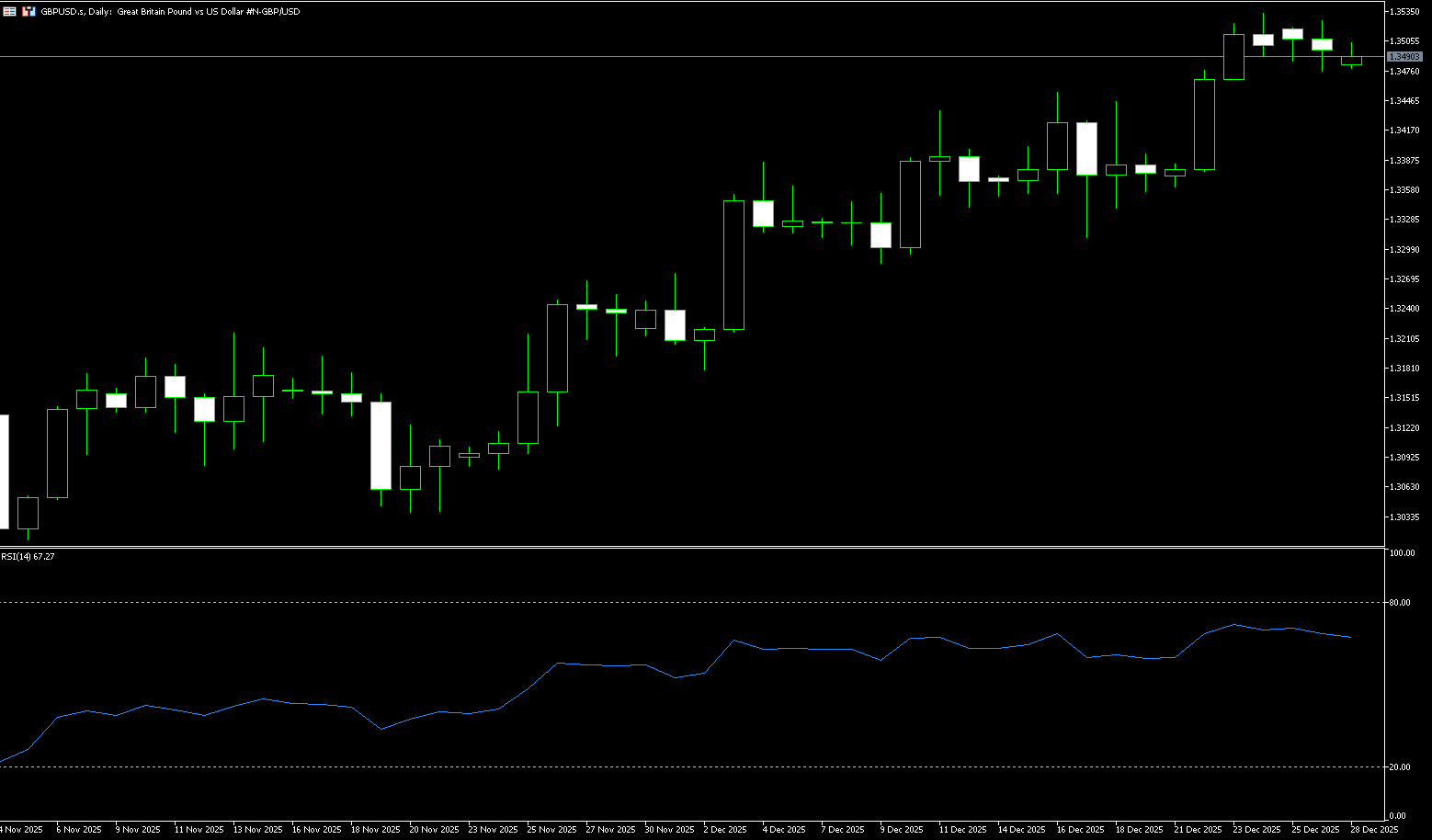The width and height of the screenshot is (1432, 840).
Task: Click the 11 Dec 2025 time axis label
Action: (x=962, y=830)
